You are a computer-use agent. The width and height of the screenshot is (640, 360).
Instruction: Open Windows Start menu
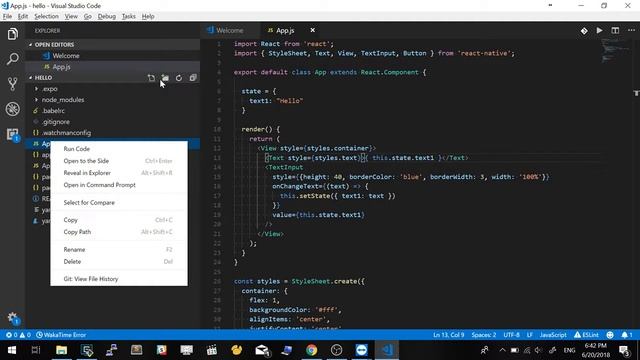point(12,350)
